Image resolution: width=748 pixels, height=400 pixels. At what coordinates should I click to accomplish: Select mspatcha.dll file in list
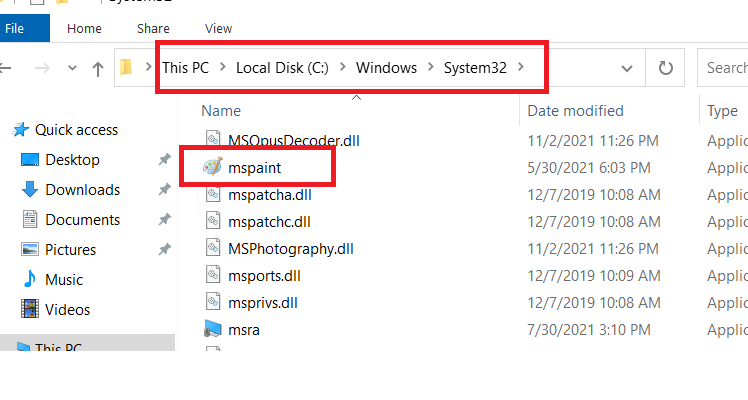click(264, 194)
